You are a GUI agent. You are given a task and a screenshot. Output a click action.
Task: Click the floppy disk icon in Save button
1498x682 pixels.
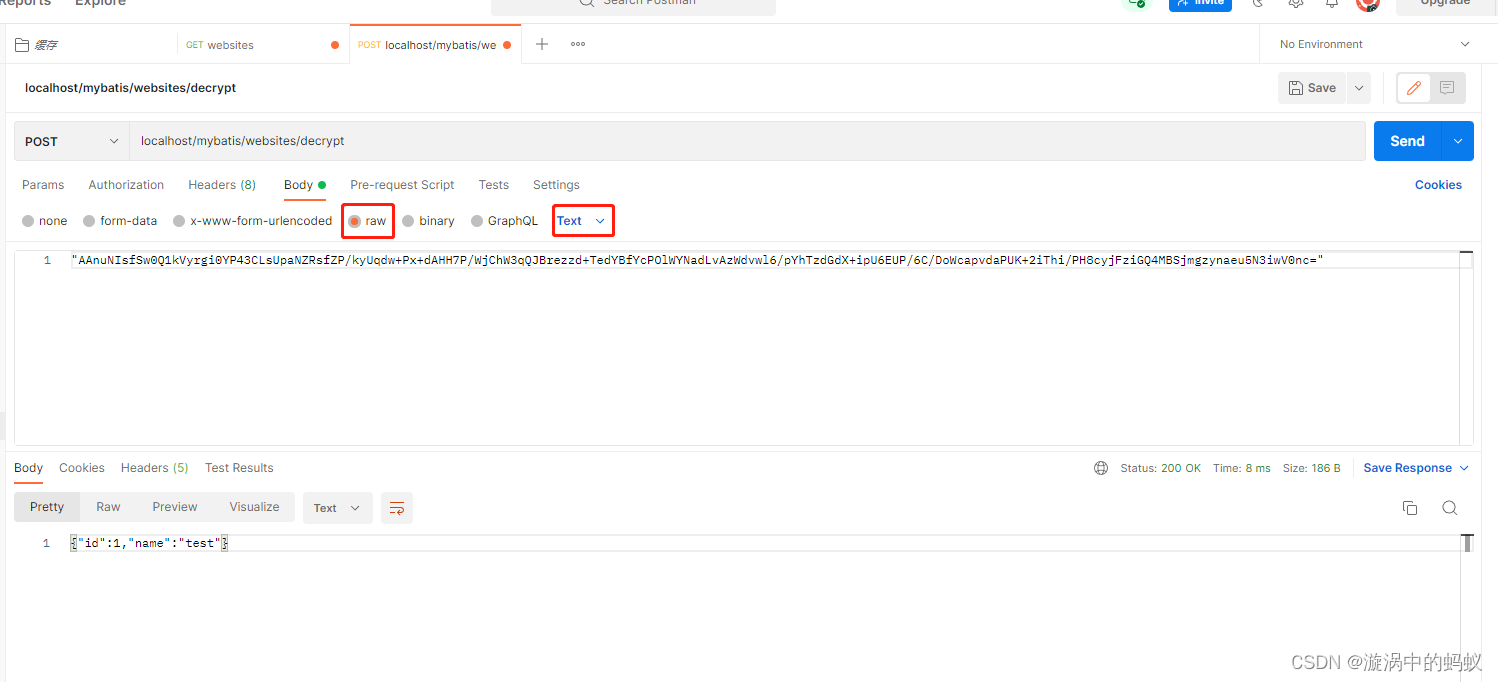(1296, 88)
